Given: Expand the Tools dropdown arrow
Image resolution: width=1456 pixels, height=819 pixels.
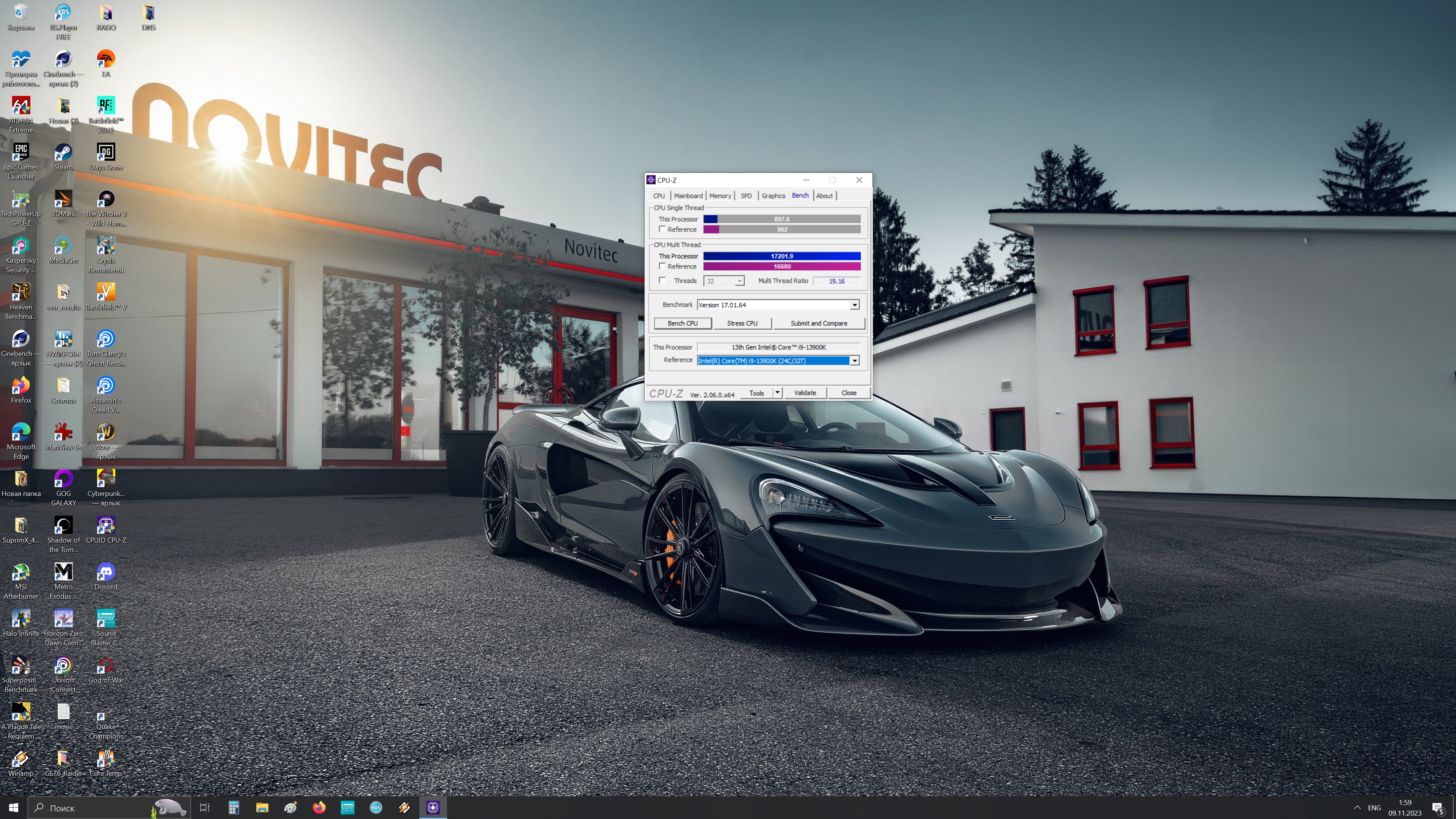Looking at the screenshot, I should [777, 393].
